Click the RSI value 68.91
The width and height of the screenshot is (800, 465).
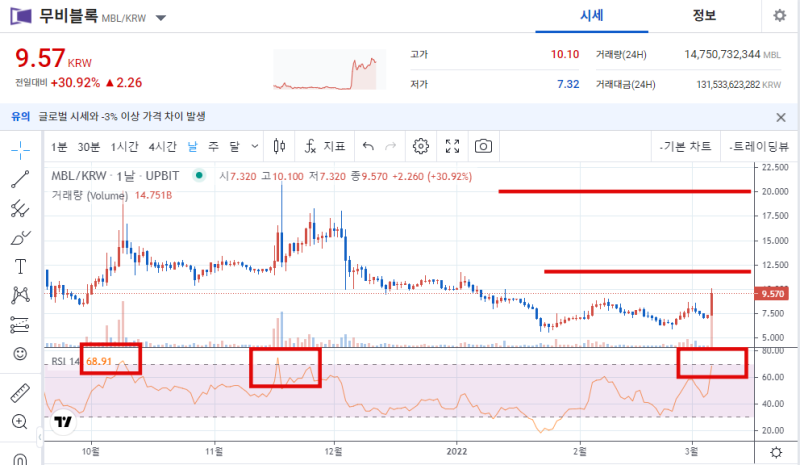98,361
